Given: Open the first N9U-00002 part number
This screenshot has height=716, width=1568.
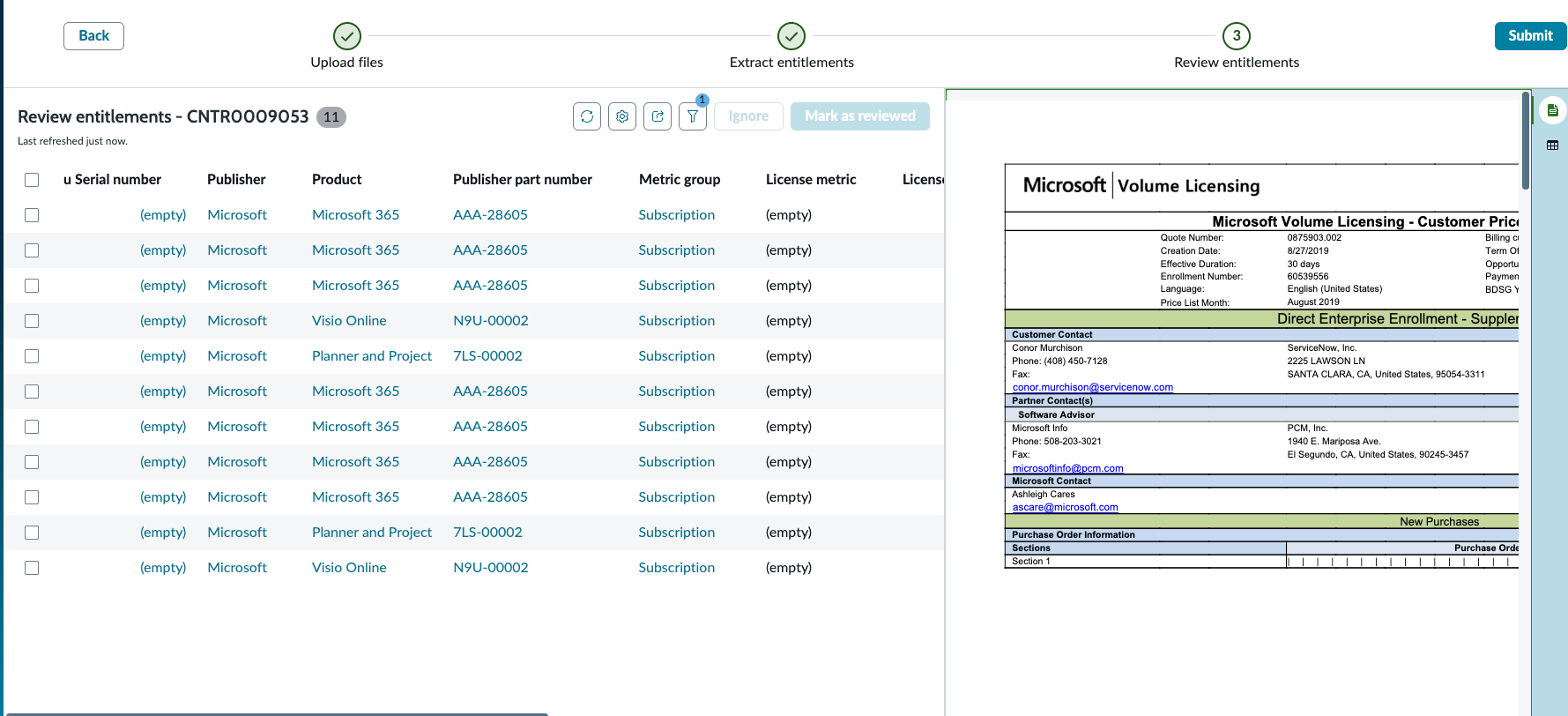Looking at the screenshot, I should pos(491,321).
